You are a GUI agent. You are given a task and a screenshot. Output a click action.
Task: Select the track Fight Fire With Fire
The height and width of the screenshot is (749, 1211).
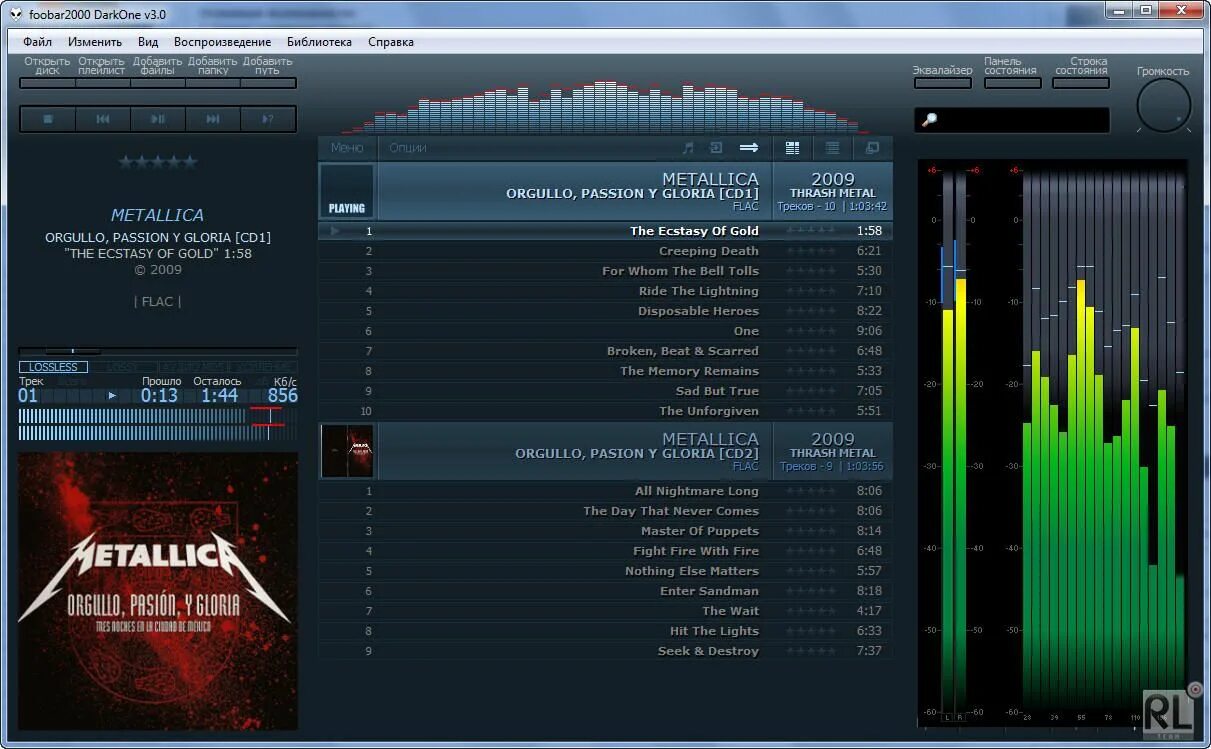click(x=606, y=551)
